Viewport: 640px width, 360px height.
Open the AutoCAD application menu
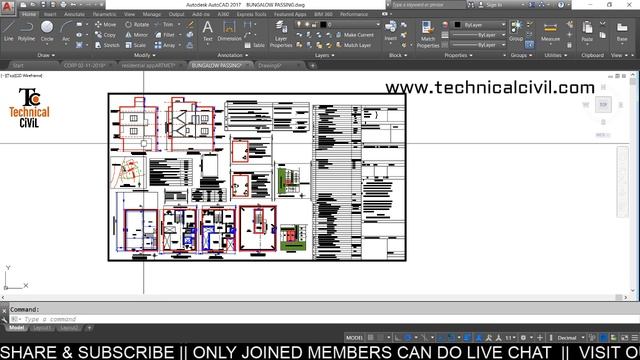pyautogui.click(x=7, y=7)
